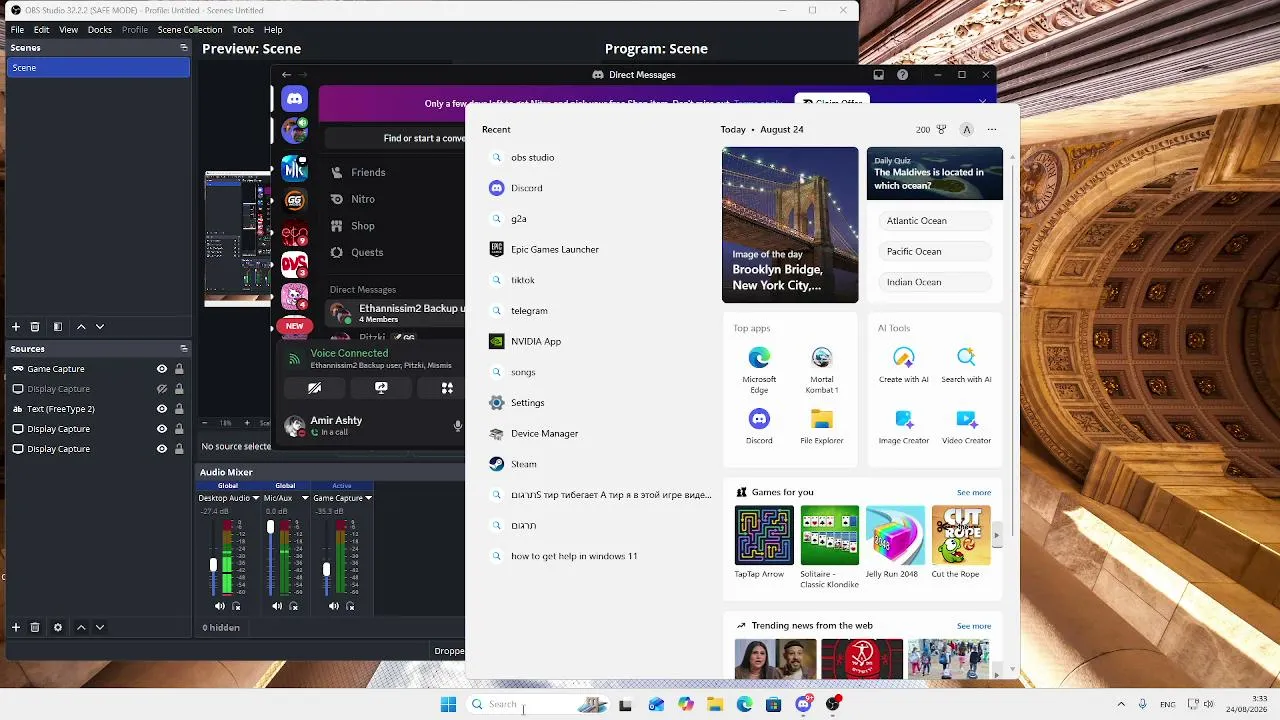Viewport: 1280px width, 720px height.
Task: Open Game Capture mixer options dropdown arrow
Action: (368, 498)
